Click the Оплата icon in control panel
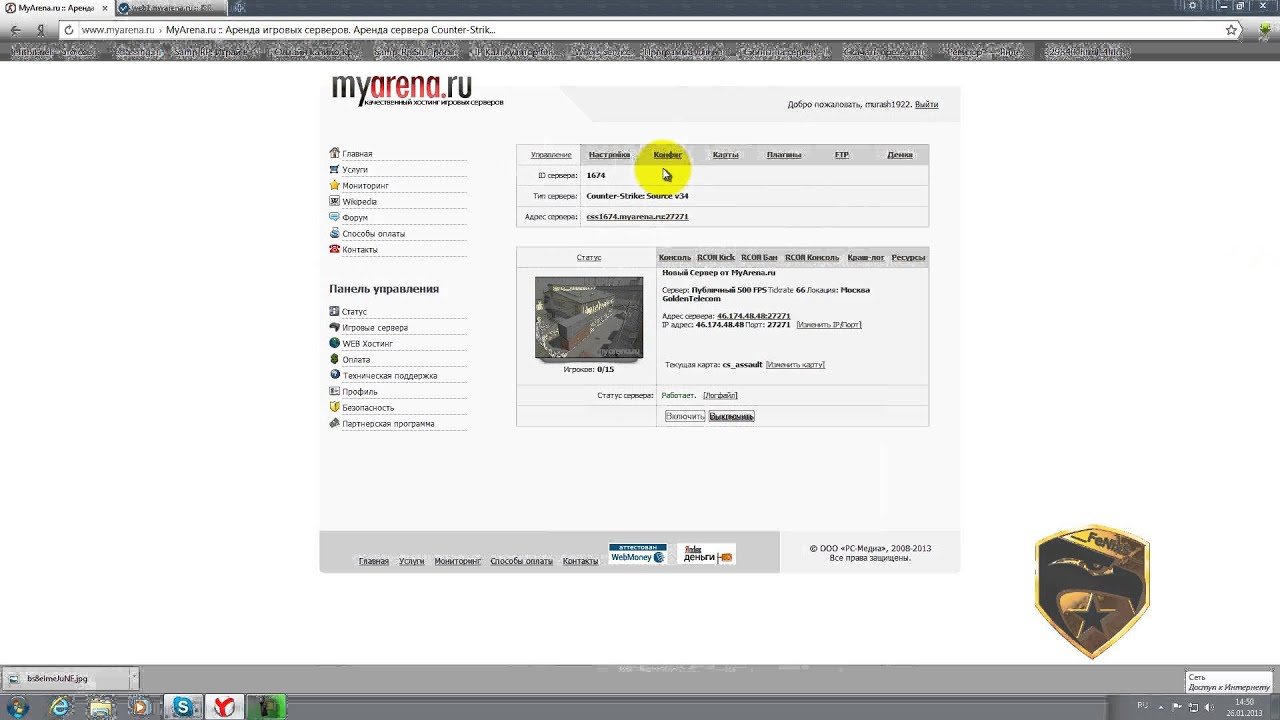Image resolution: width=1280 pixels, height=720 pixels. [x=335, y=359]
